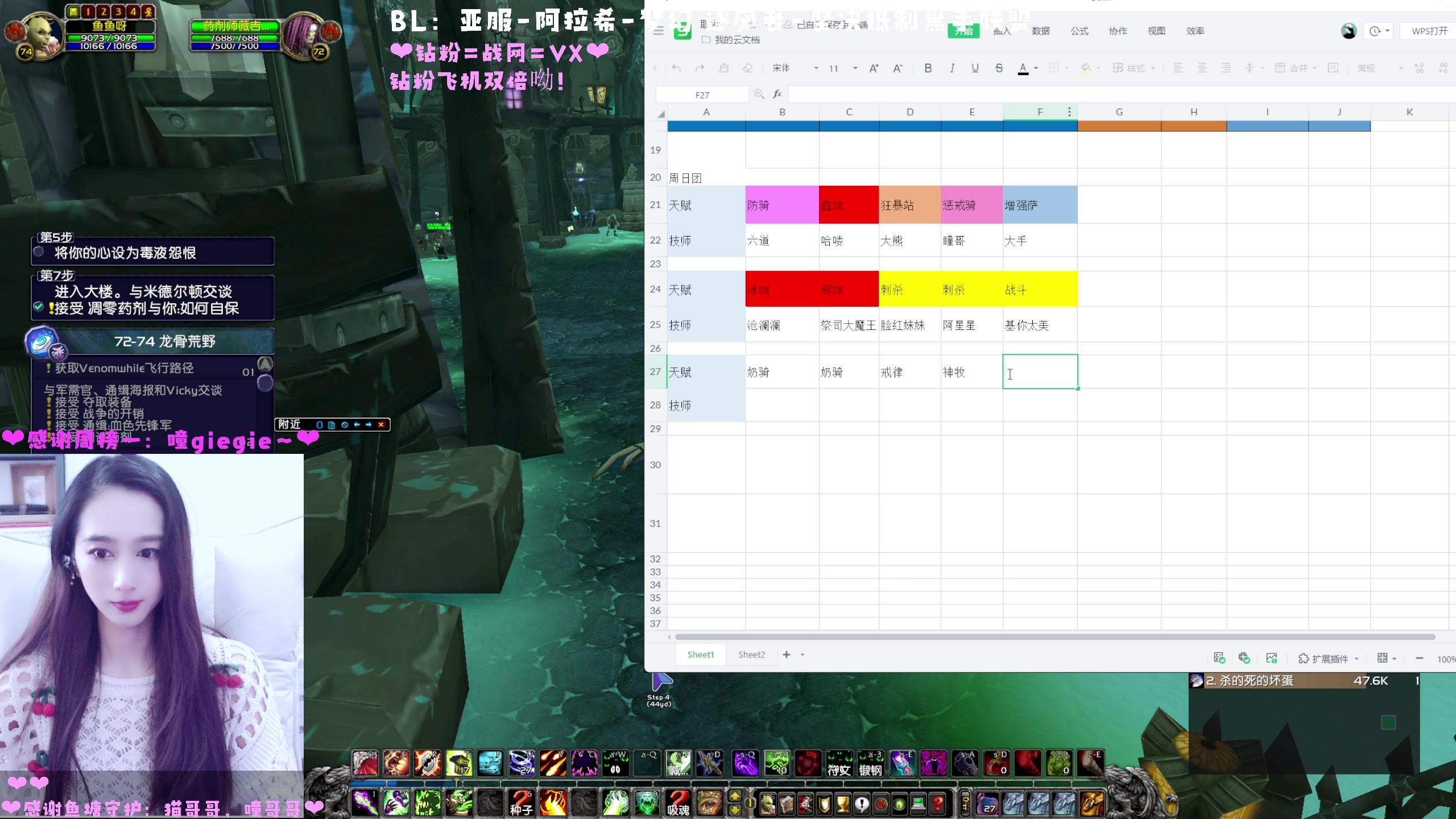This screenshot has width=1456, height=819.
Task: Click the 我的云文档 folder link
Action: pyautogui.click(x=731, y=40)
